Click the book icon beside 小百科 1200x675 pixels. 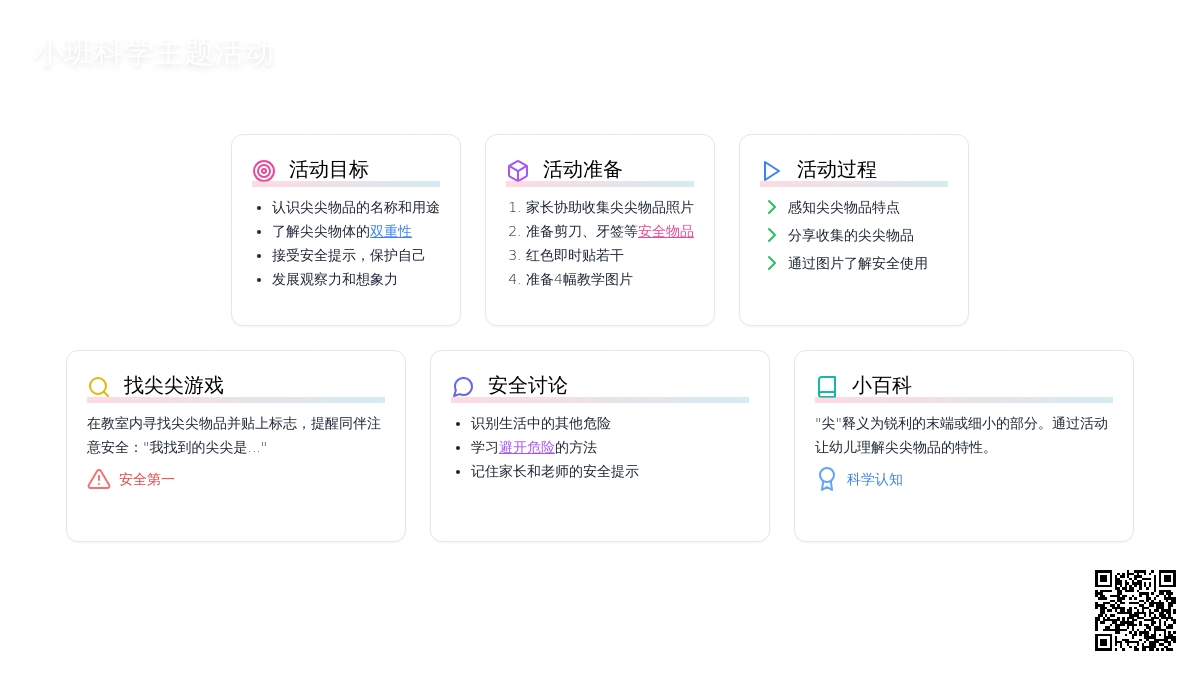click(827, 387)
